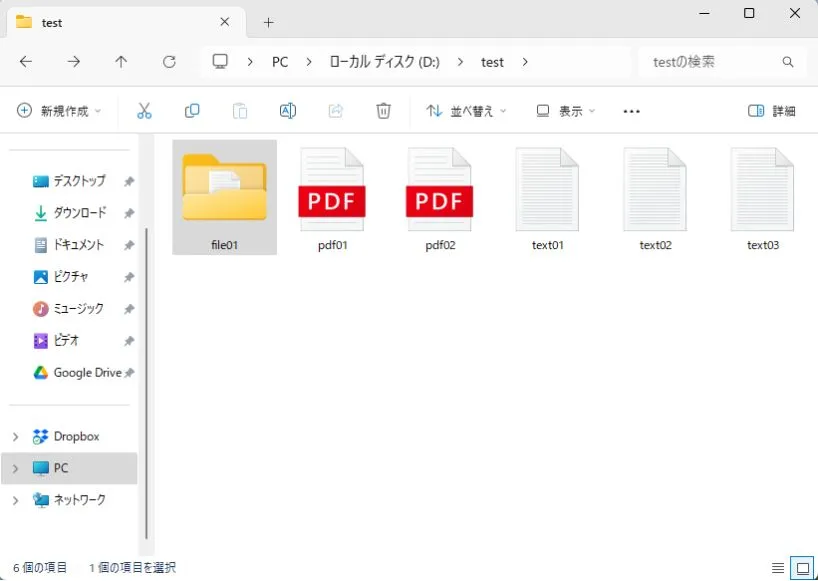
Task: Go up one folder with up arrow
Action: tap(121, 62)
